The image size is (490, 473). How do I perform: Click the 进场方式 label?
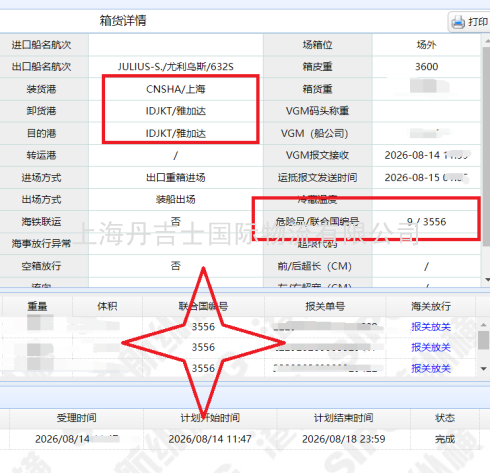point(41,178)
